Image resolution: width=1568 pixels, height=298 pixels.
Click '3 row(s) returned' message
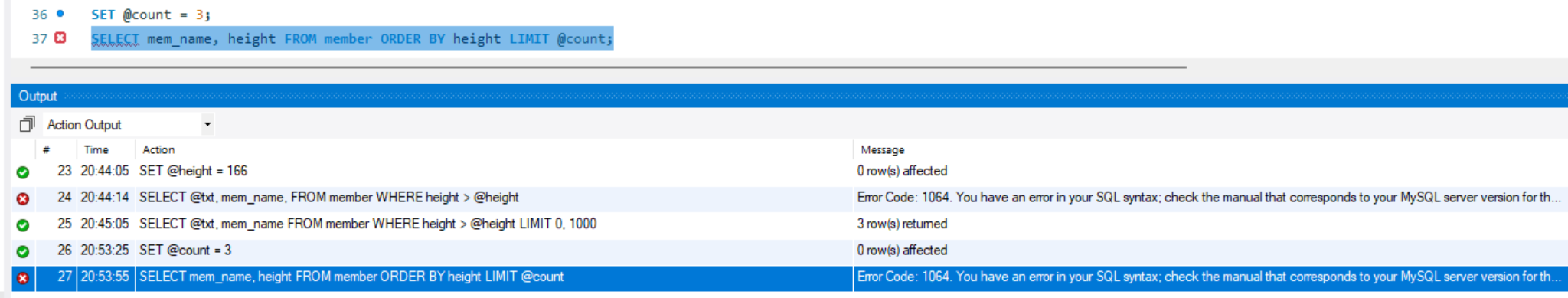coord(902,224)
